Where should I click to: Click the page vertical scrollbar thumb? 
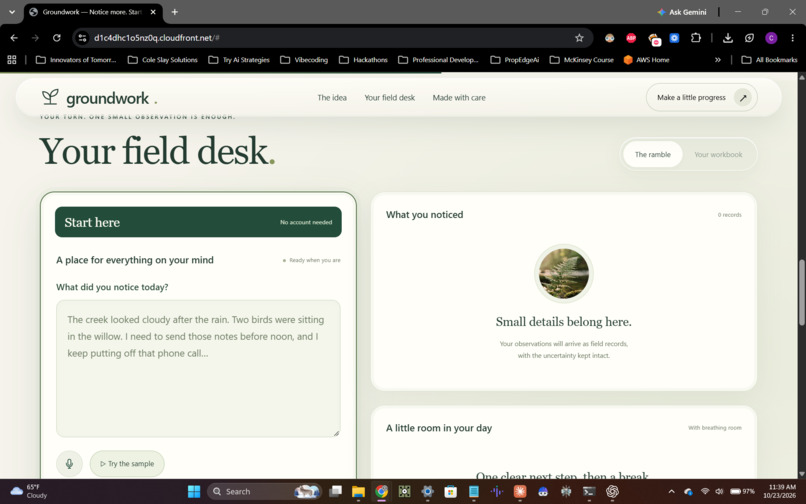[x=801, y=292]
